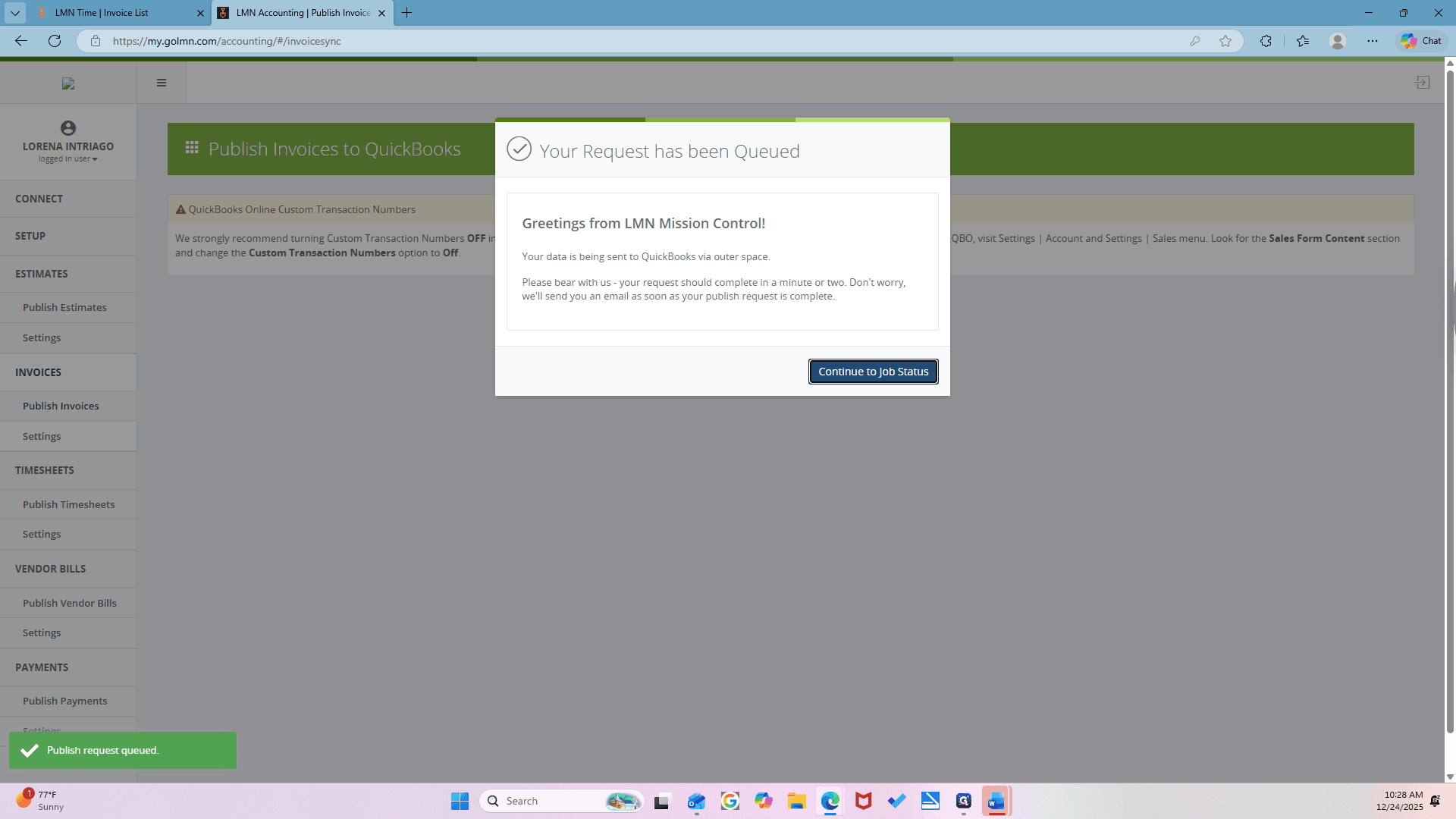
Task: Close the LMN Accounting tab
Action: (381, 13)
